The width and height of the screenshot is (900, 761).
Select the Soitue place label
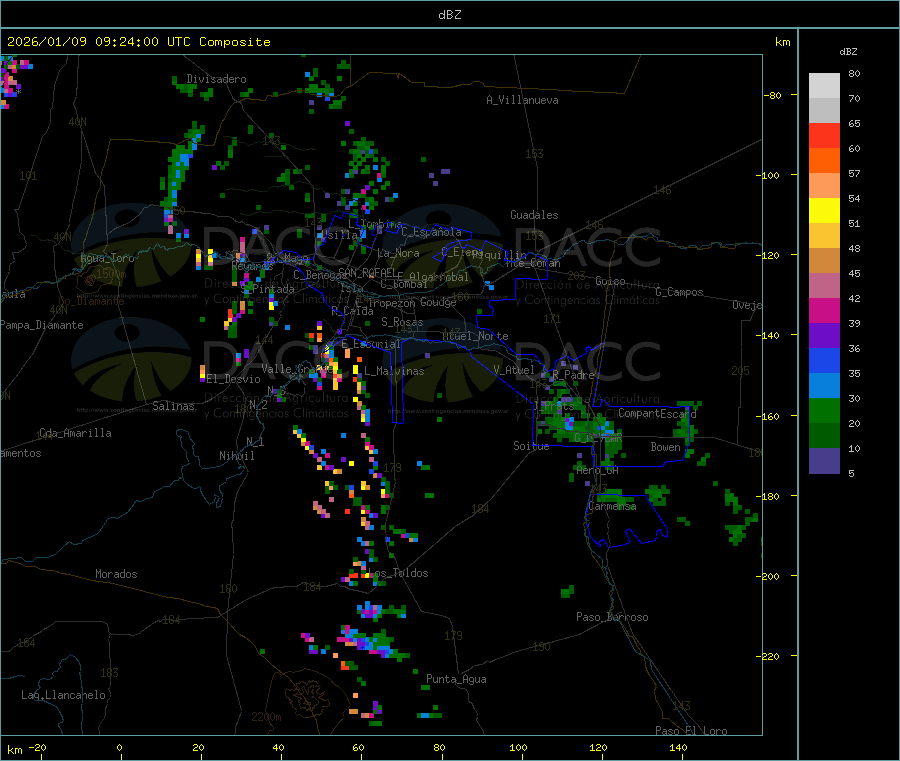pos(531,446)
